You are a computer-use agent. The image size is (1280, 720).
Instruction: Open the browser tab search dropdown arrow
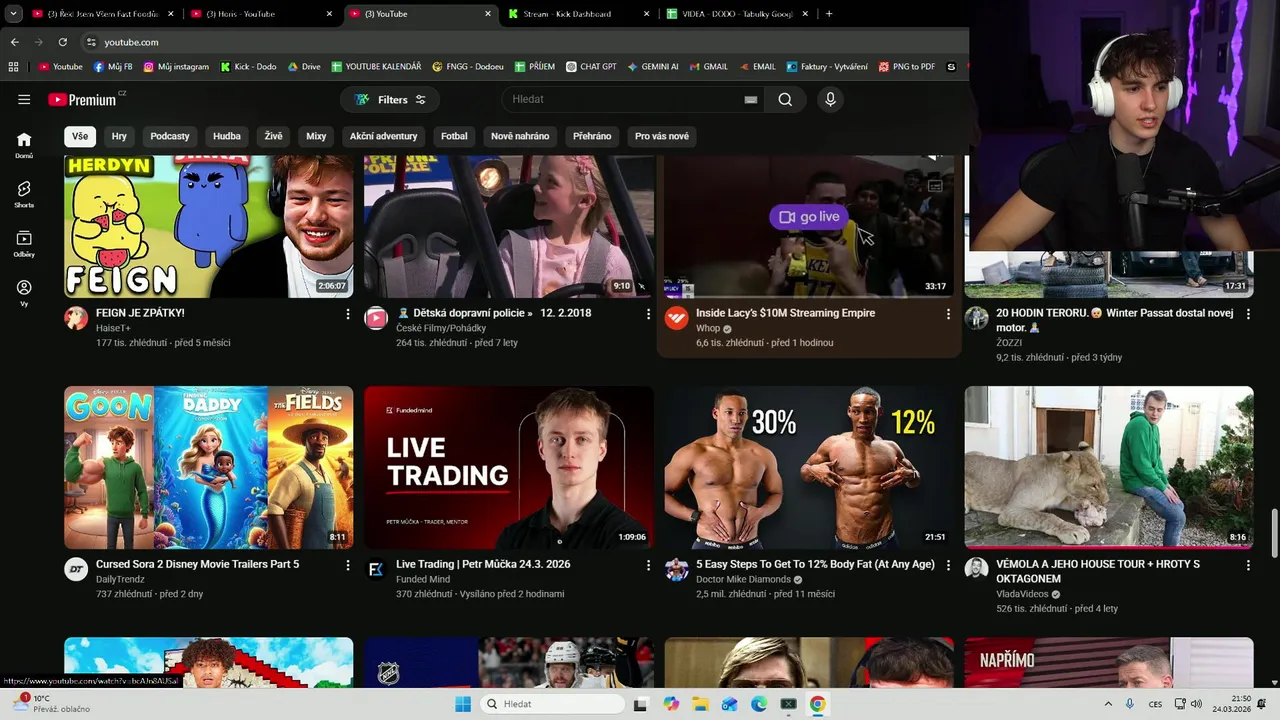(13, 14)
